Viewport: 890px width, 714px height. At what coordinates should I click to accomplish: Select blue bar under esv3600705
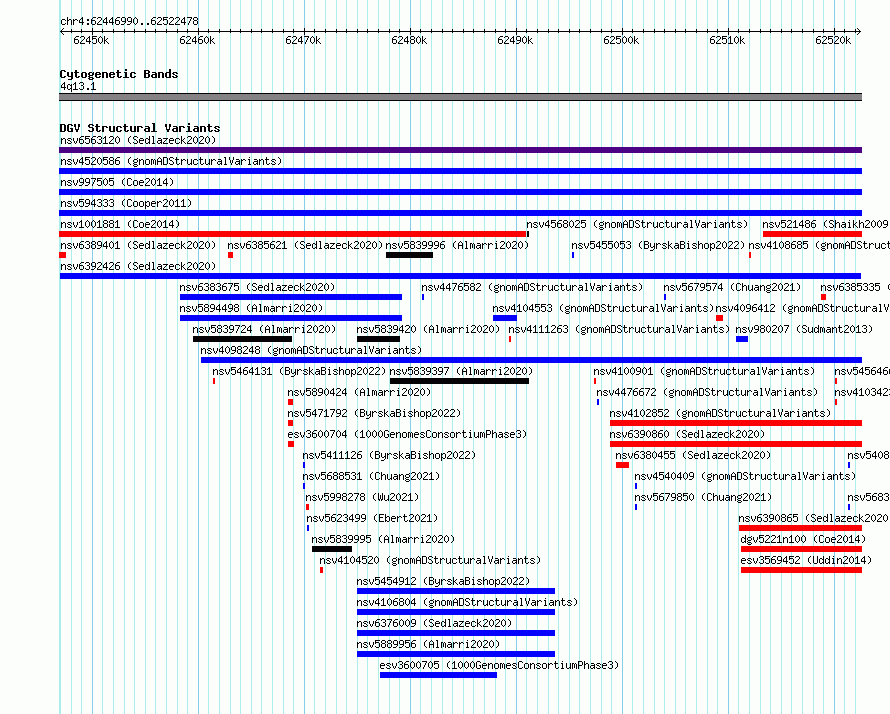click(x=438, y=675)
